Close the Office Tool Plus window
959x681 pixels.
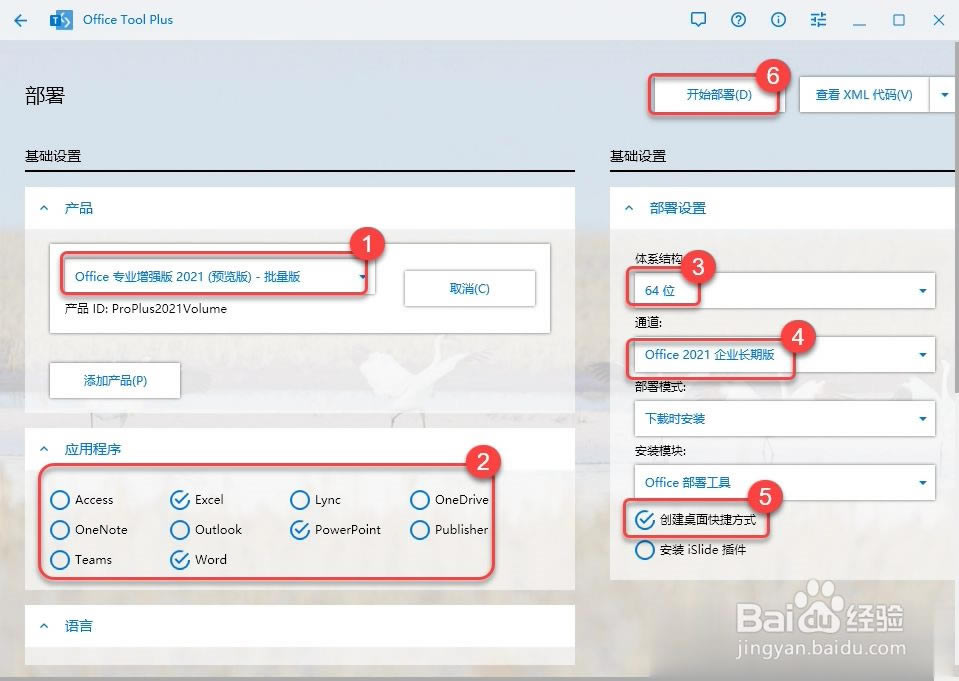[x=939, y=20]
